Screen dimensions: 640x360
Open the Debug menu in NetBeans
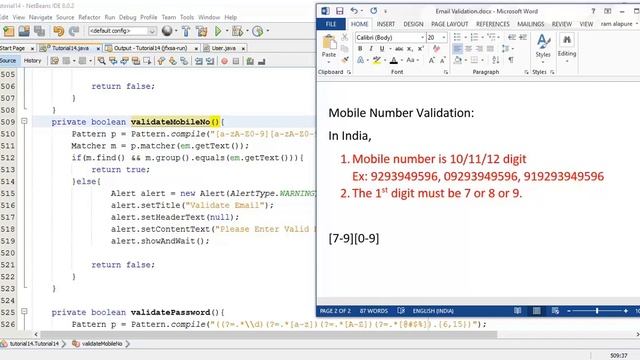click(x=127, y=17)
